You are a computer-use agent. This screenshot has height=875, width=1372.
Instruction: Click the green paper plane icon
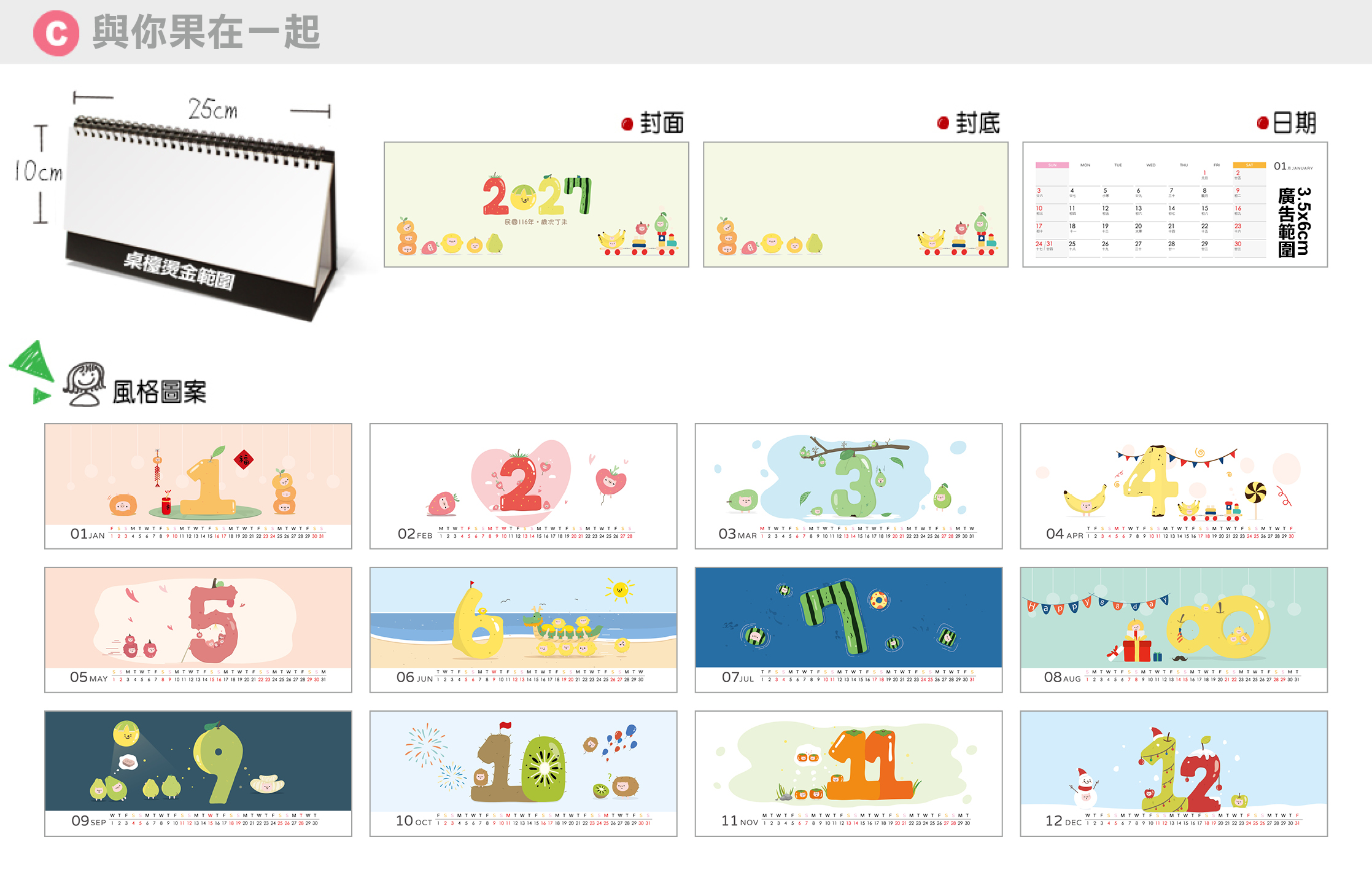[32, 372]
